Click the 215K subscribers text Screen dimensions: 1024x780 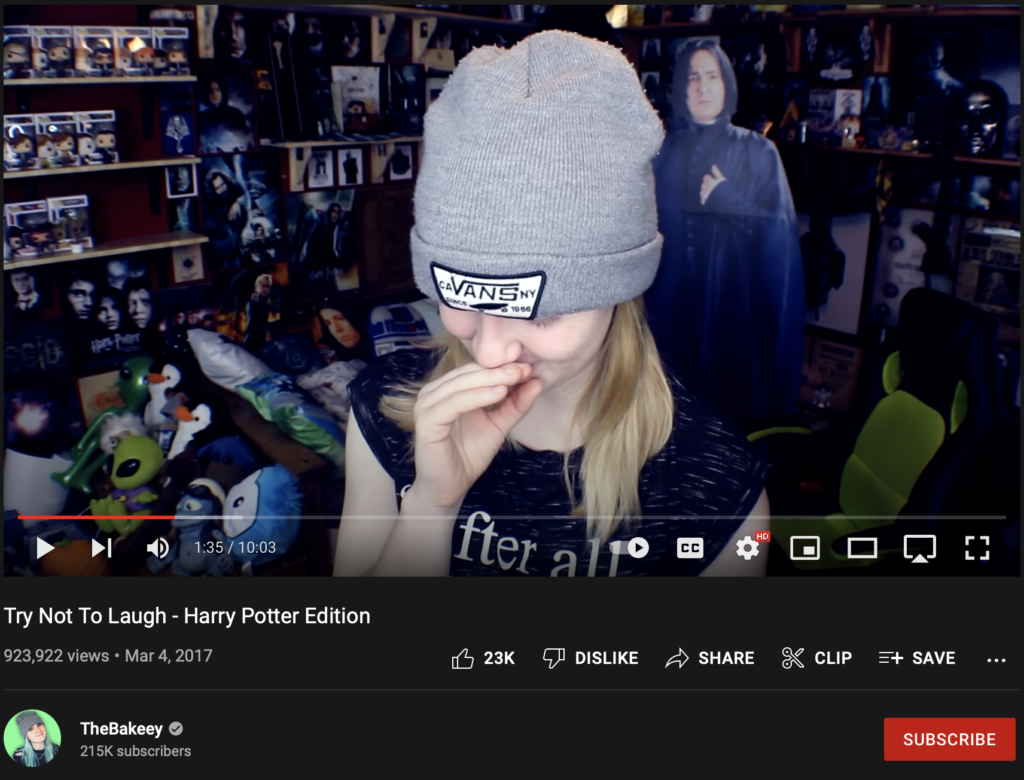[135, 751]
